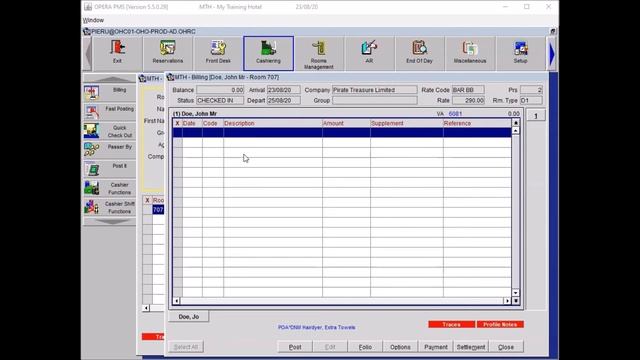Open Cashier Functions from sidebar
640x360 pixels.
click(109, 188)
